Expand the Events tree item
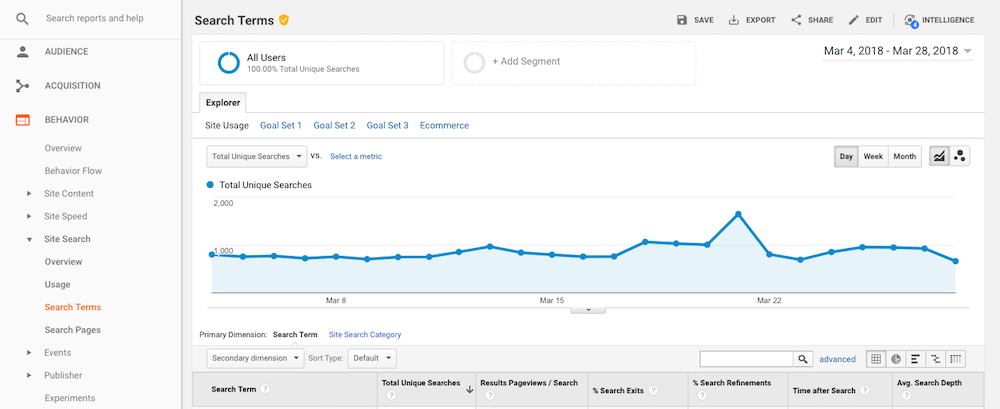The width and height of the screenshot is (1000, 409). click(x=29, y=353)
